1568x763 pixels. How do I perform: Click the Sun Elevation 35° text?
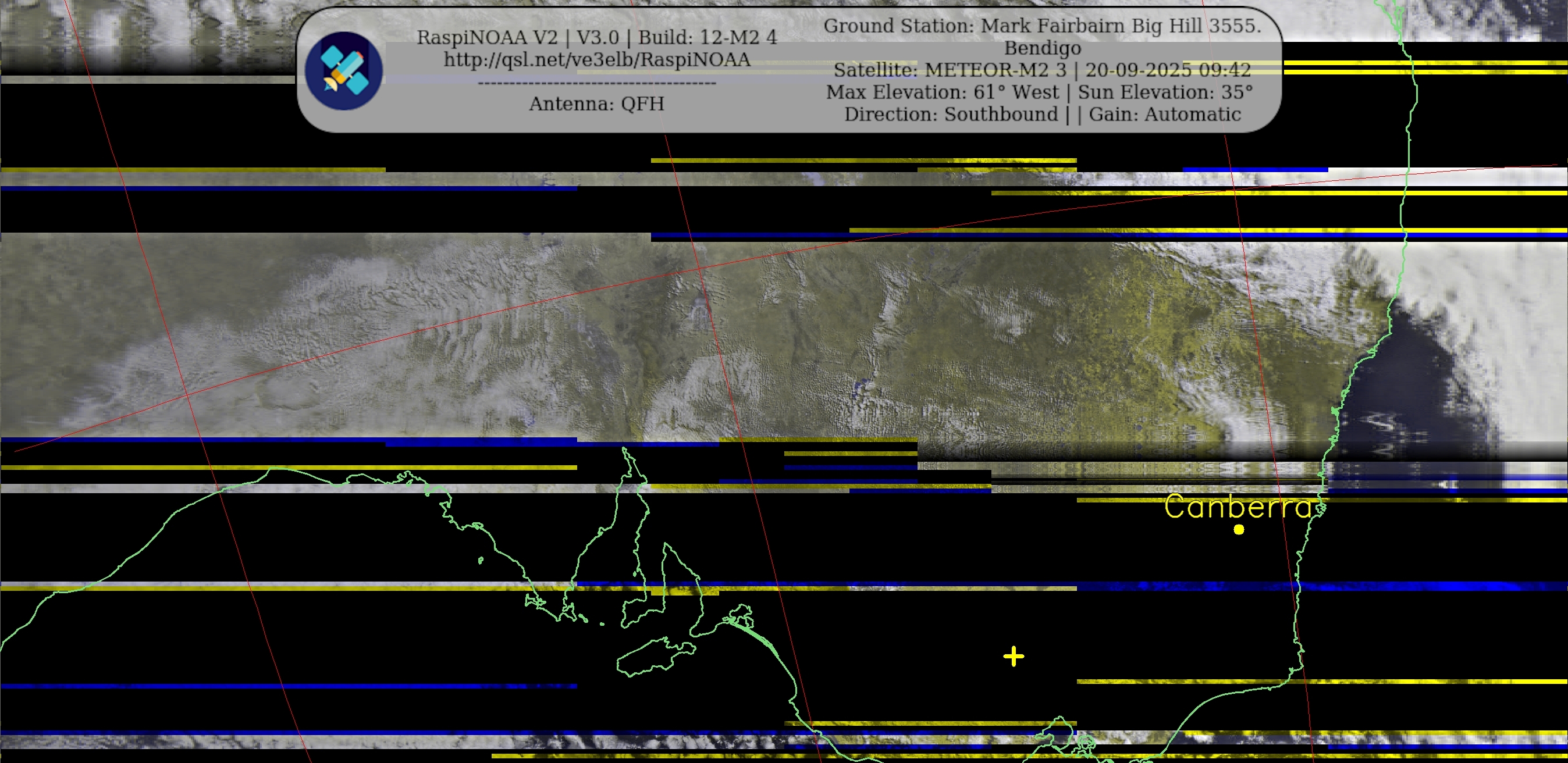click(x=1165, y=92)
